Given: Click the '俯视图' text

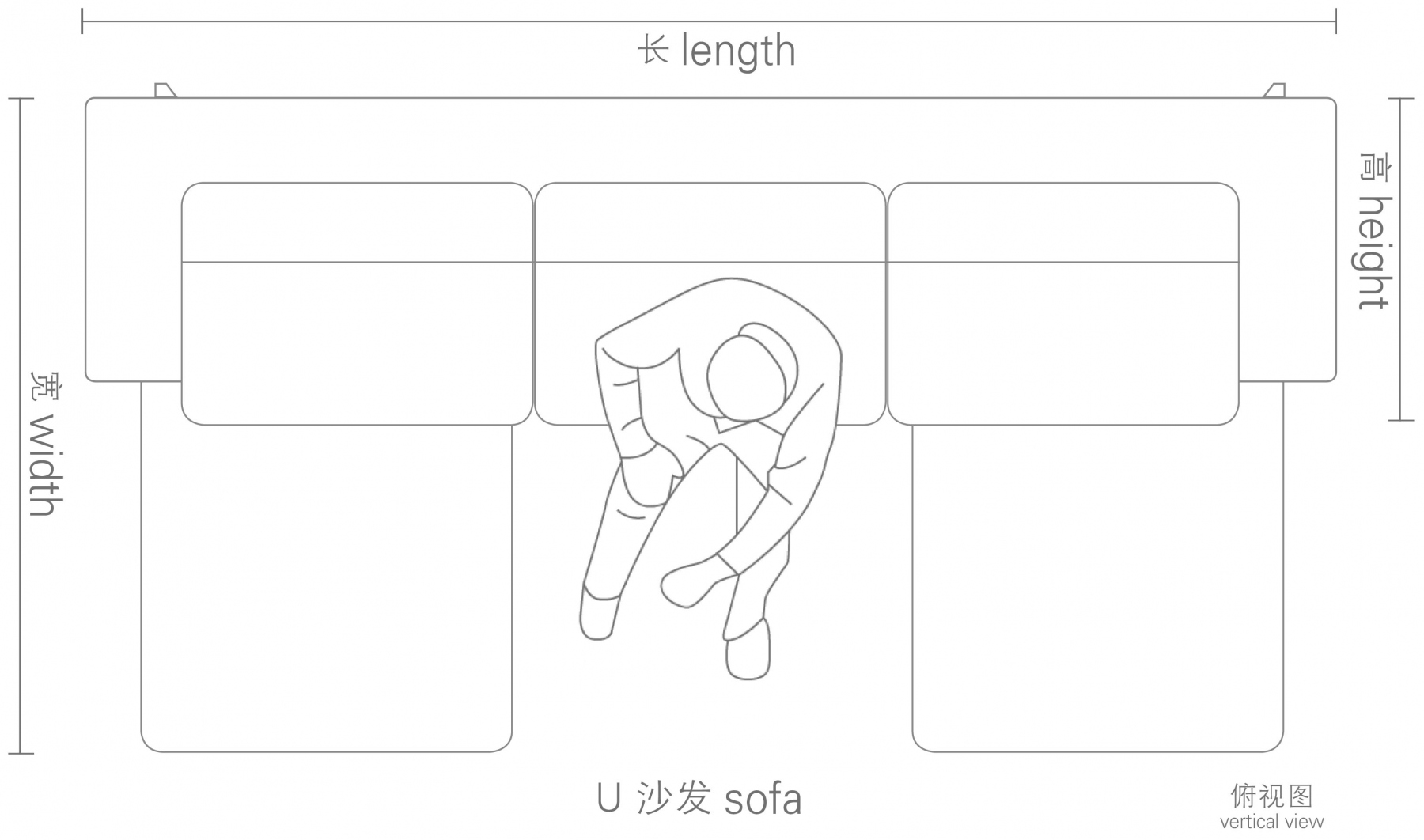Looking at the screenshot, I should coord(1271,796).
